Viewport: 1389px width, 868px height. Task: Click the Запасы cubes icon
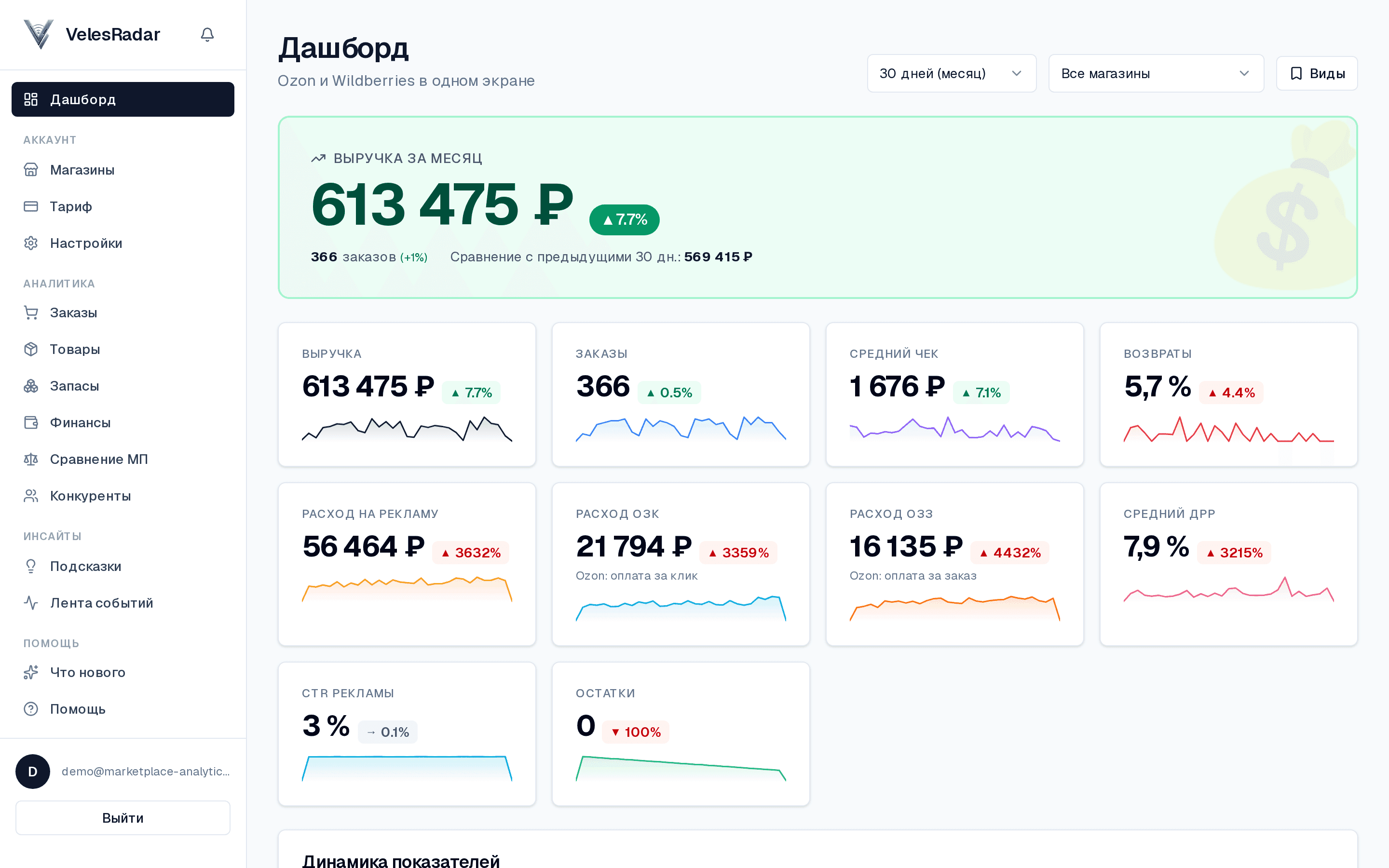(x=31, y=386)
